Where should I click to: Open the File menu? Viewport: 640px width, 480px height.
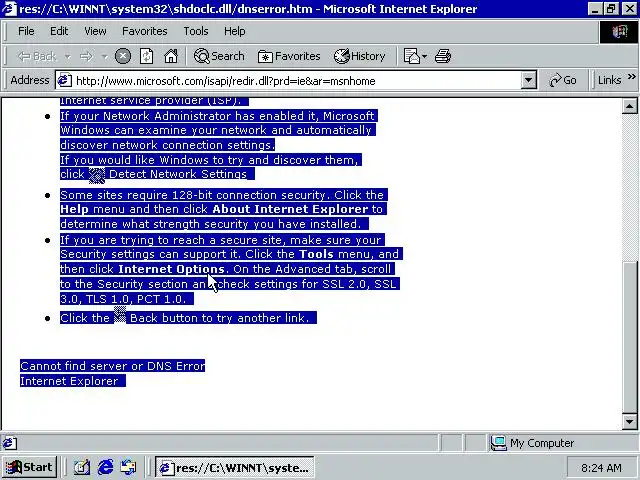(x=26, y=31)
